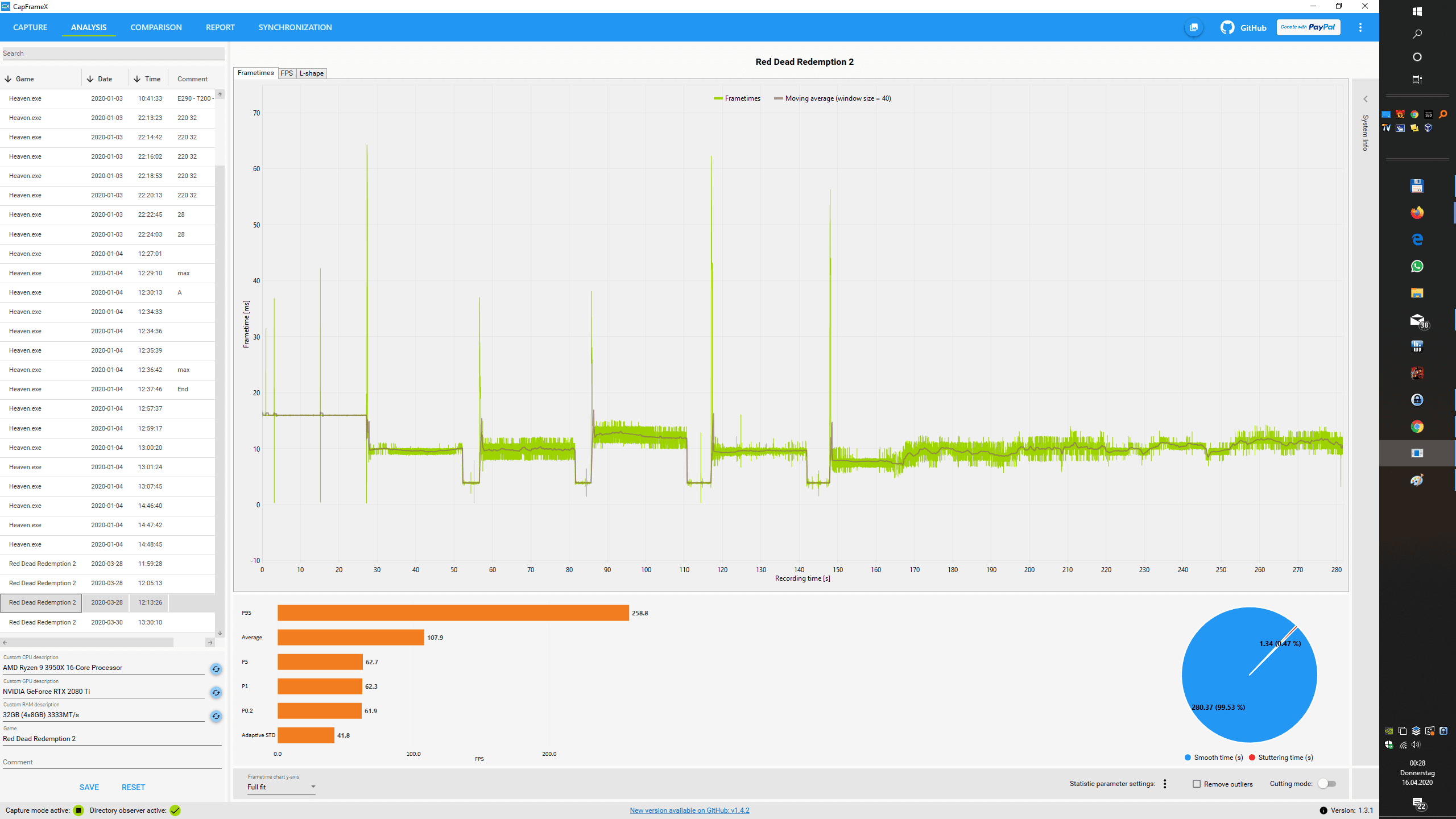Open Paint from the taskbar
Viewport: 1456px width, 819px height.
point(1417,481)
